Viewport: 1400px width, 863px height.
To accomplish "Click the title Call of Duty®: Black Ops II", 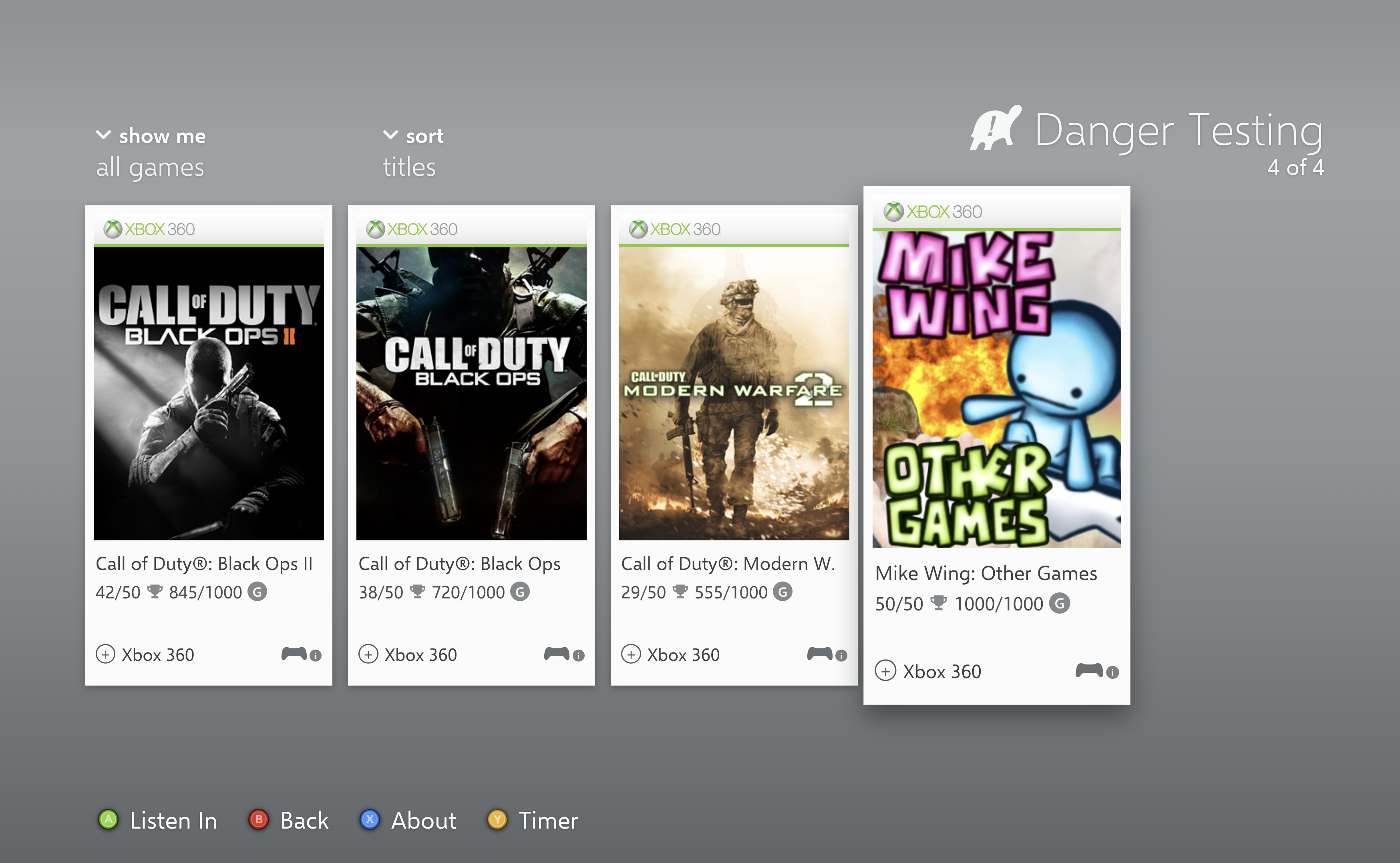I will (x=204, y=564).
